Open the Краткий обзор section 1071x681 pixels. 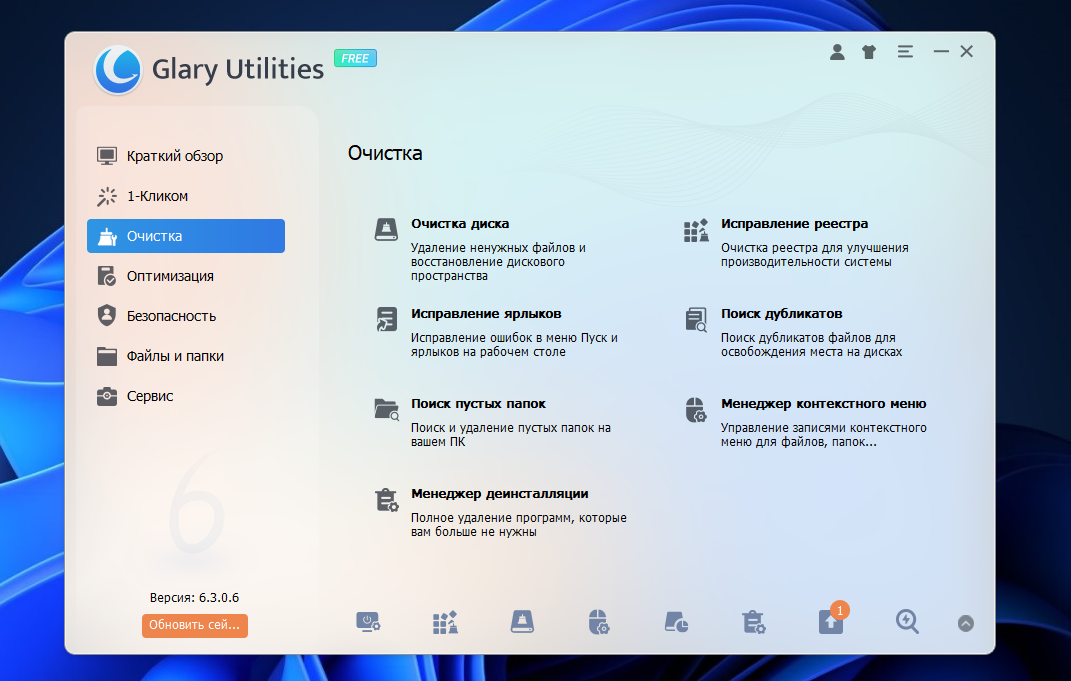click(185, 156)
